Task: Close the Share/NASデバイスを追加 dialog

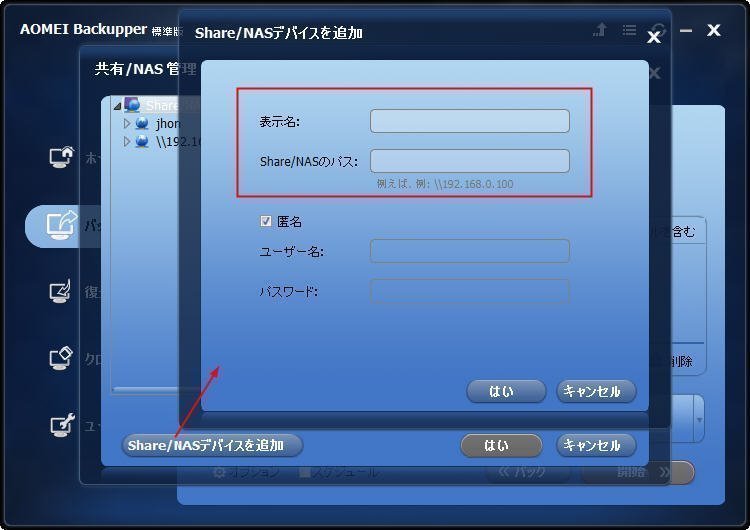Action: pyautogui.click(x=653, y=37)
